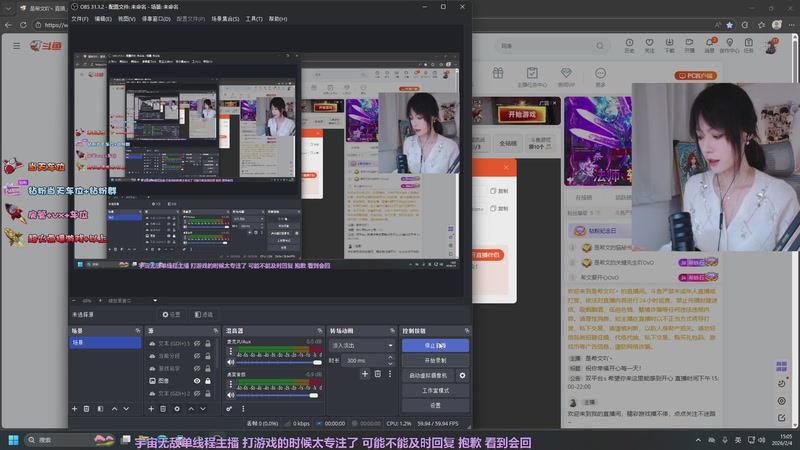Viewport: 800px width, 450px height.
Task: Open 主播任务中心 clipboard icon
Action: [x=532, y=77]
